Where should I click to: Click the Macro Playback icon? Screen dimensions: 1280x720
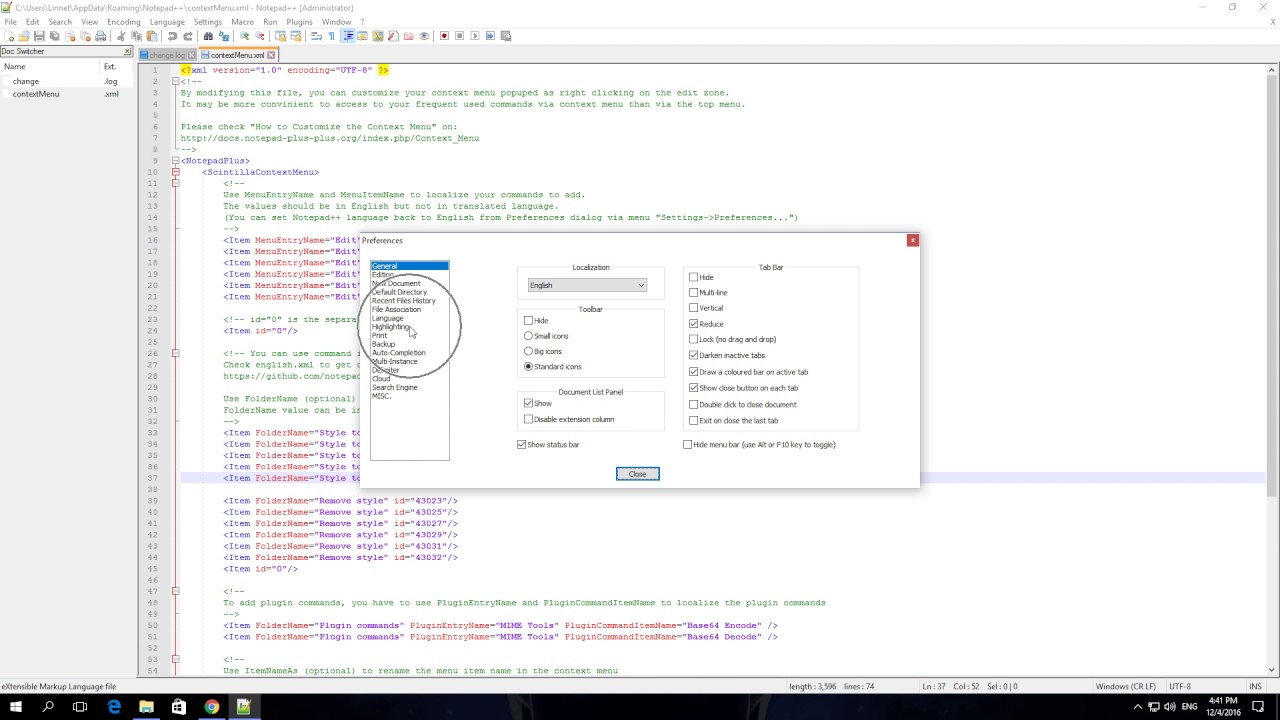[x=475, y=36]
